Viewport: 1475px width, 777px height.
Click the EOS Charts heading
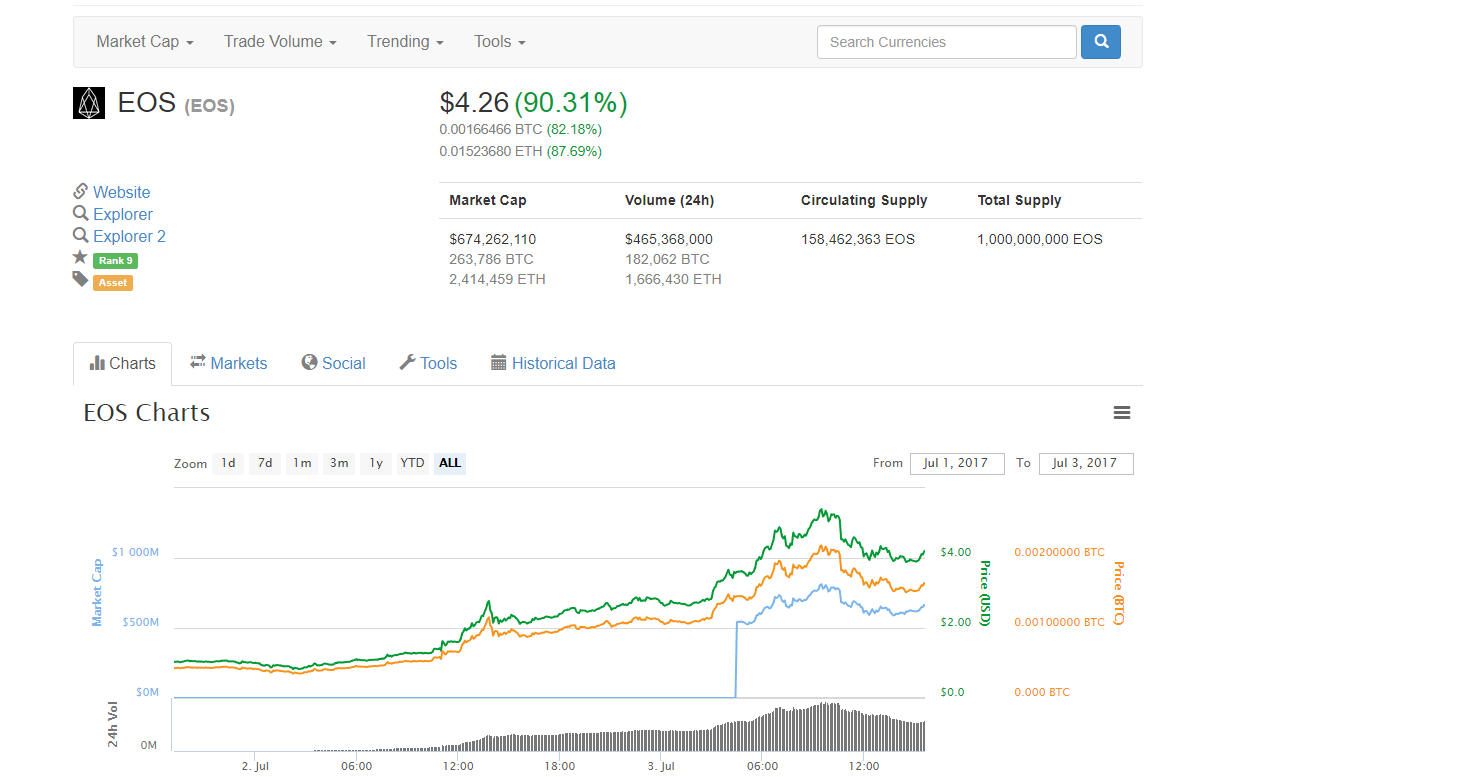coord(147,413)
